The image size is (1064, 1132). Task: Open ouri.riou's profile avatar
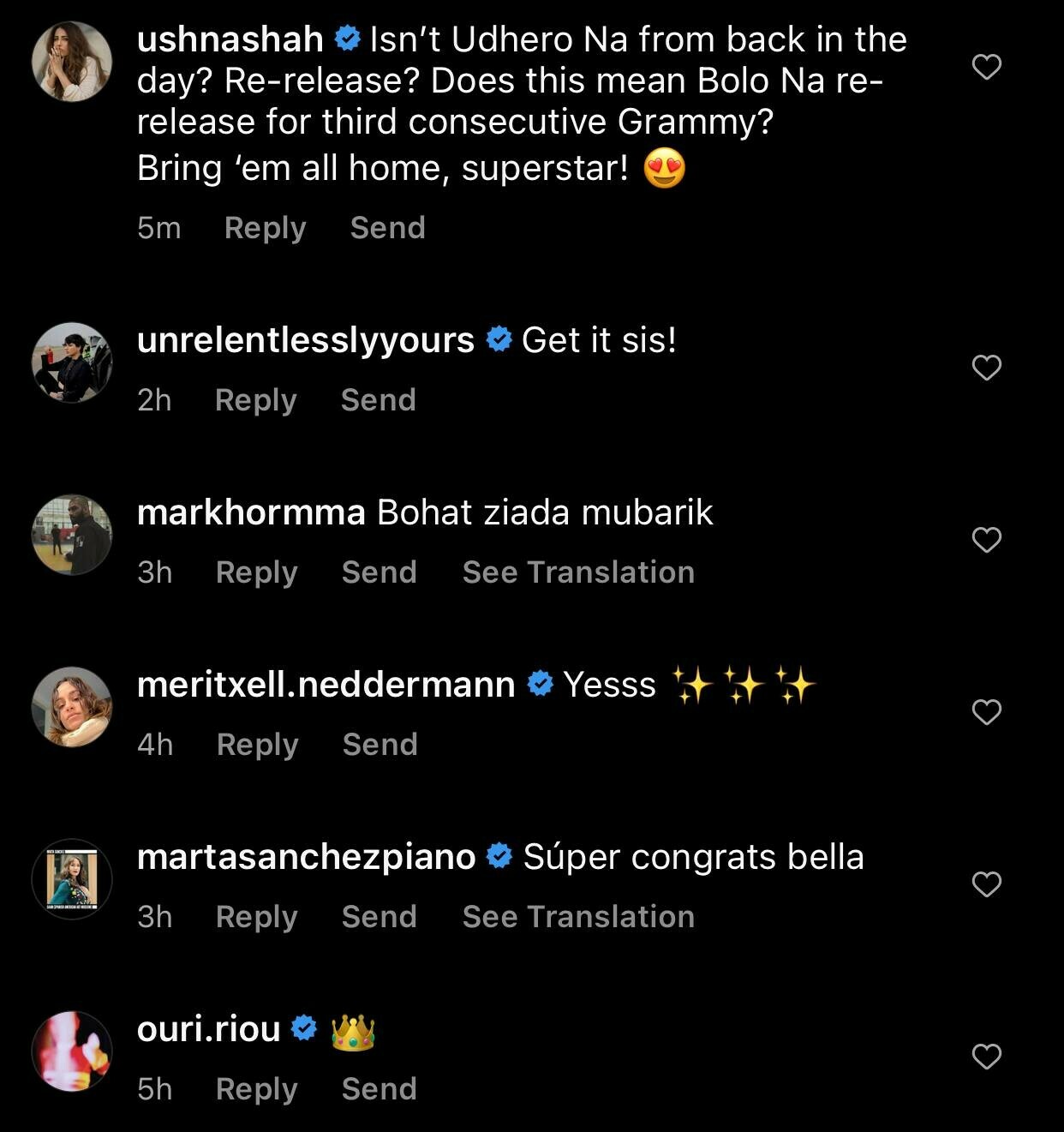(72, 1051)
